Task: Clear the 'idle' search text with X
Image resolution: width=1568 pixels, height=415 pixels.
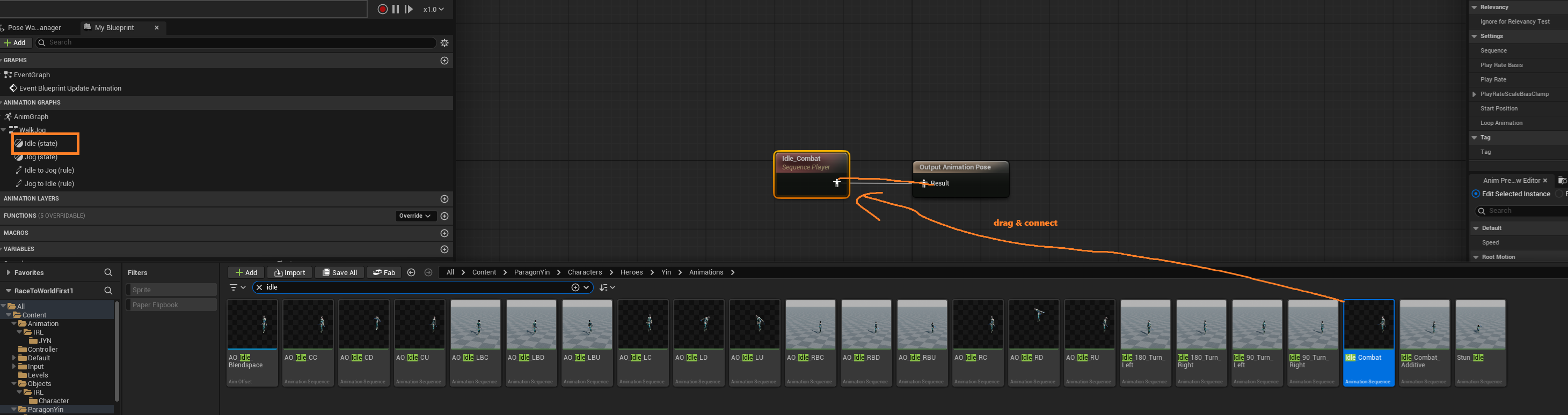Action: (x=259, y=287)
